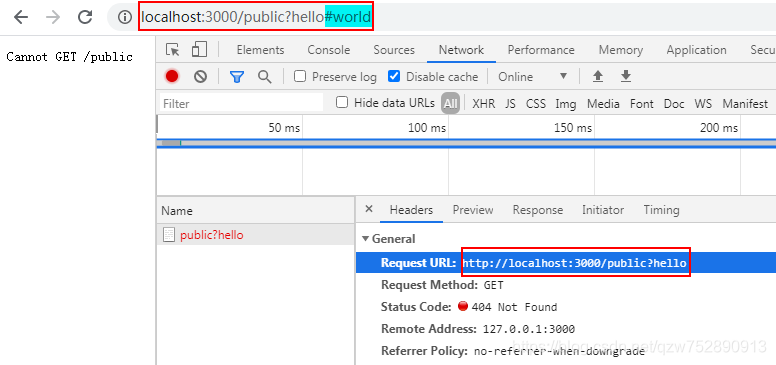Click the document icon beside public?hello

[x=169, y=235]
